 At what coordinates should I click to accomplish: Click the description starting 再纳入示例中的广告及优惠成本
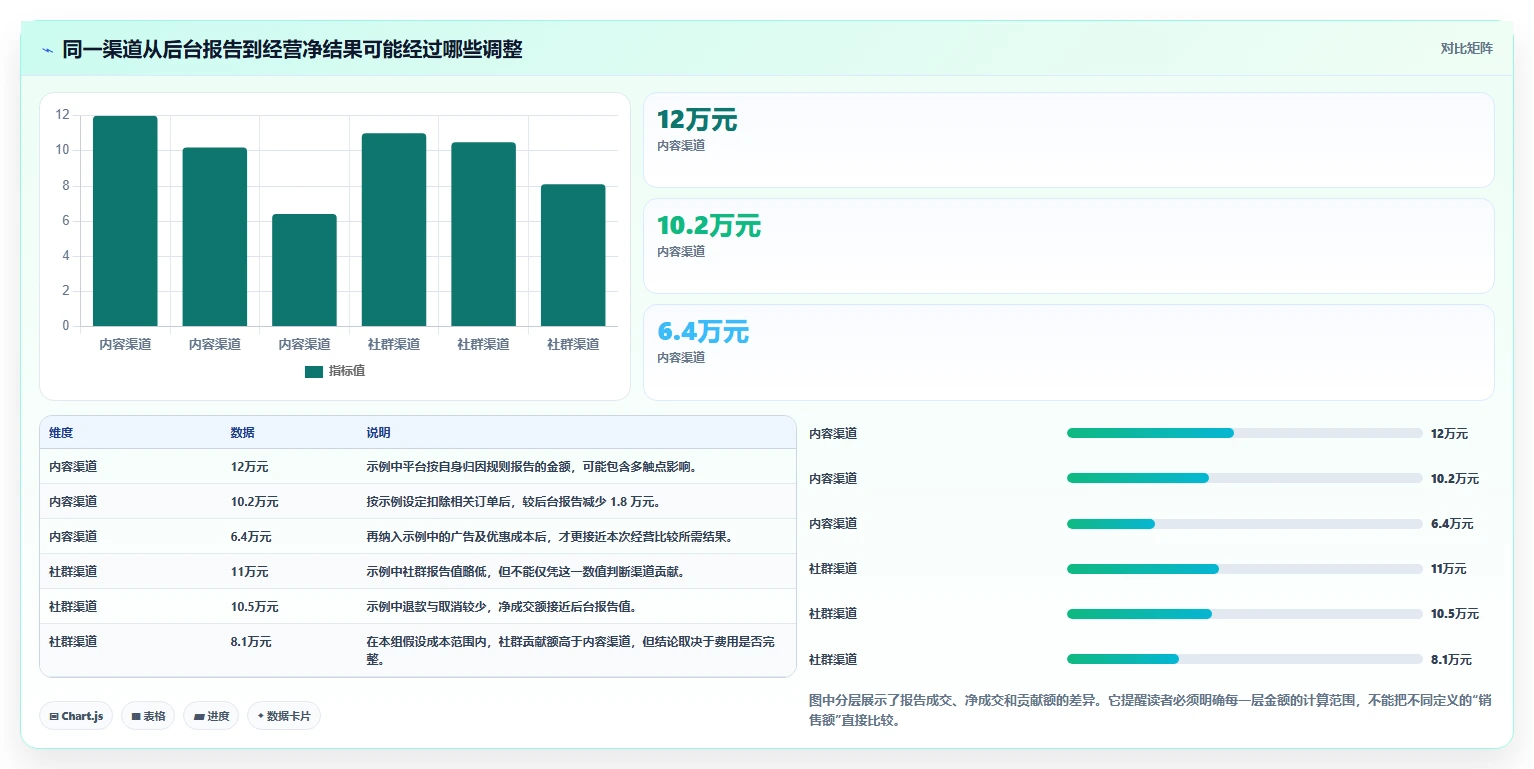(x=550, y=536)
